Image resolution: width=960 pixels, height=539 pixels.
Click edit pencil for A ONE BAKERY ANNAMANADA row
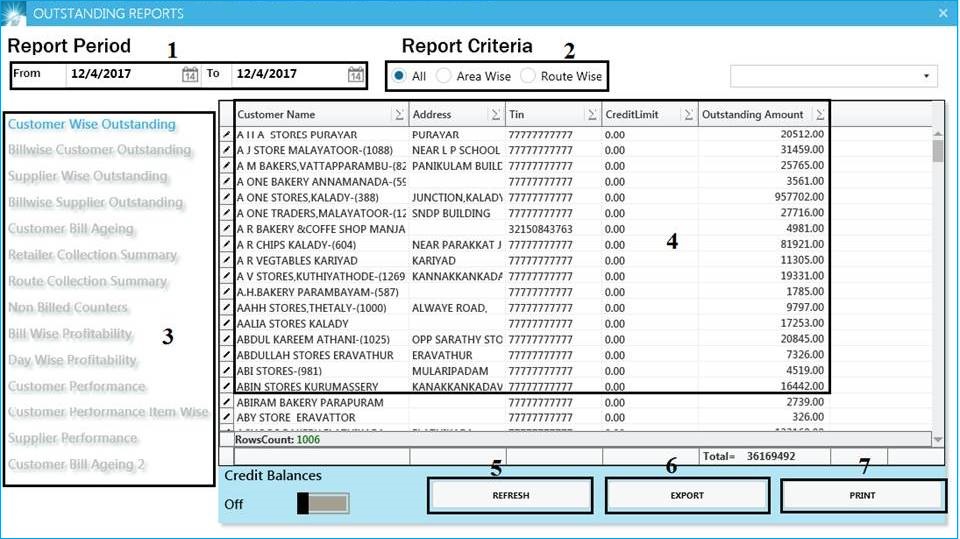point(227,181)
